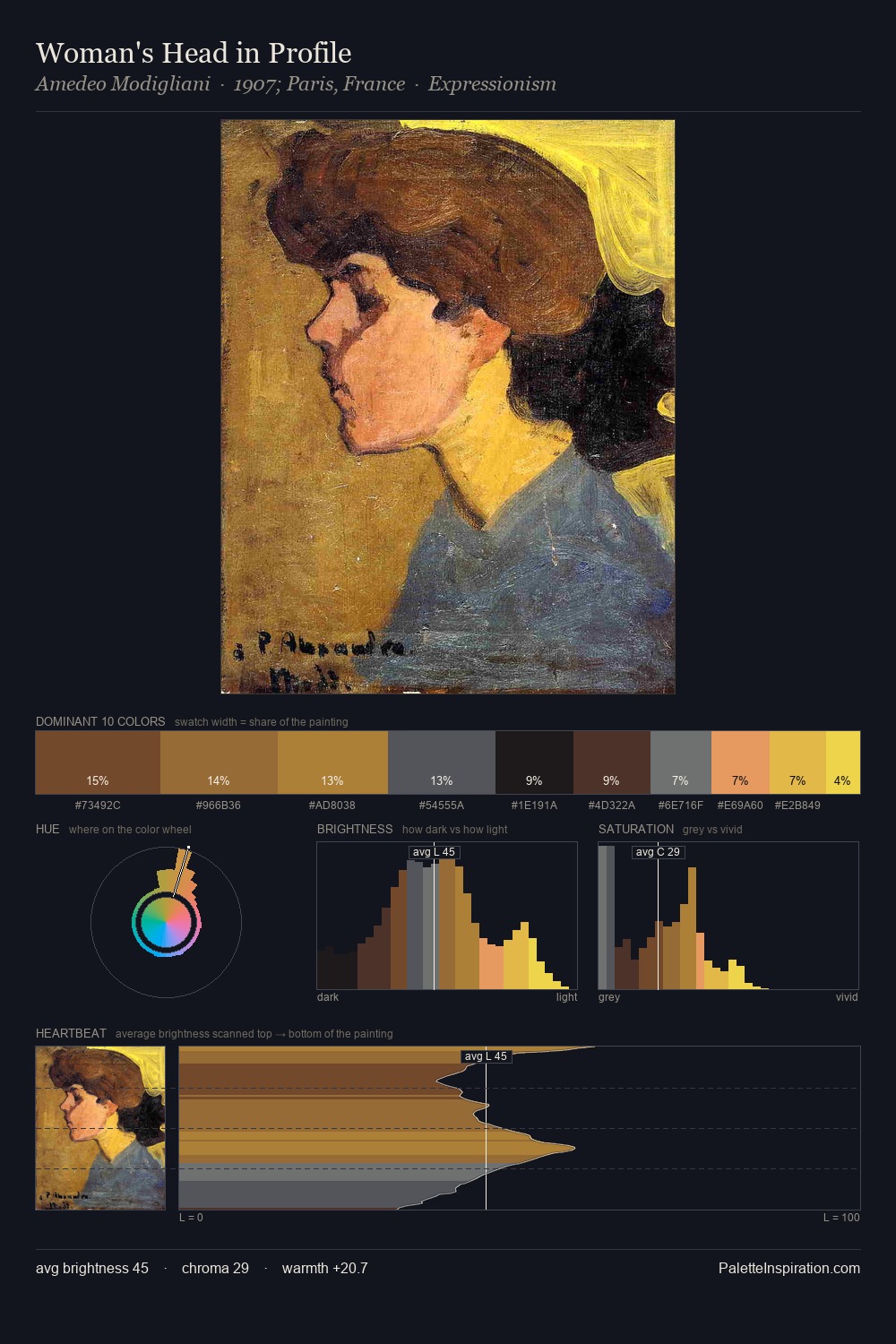Click the BRIGHTNESS section heading
Image resolution: width=896 pixels, height=1344 pixels.
pos(355,829)
